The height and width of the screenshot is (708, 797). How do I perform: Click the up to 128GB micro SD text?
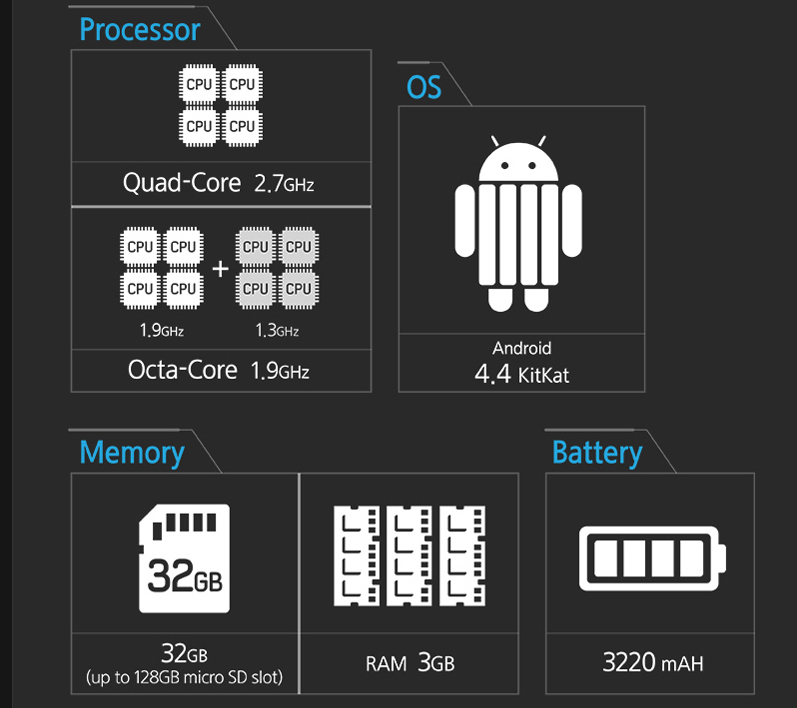click(x=185, y=677)
